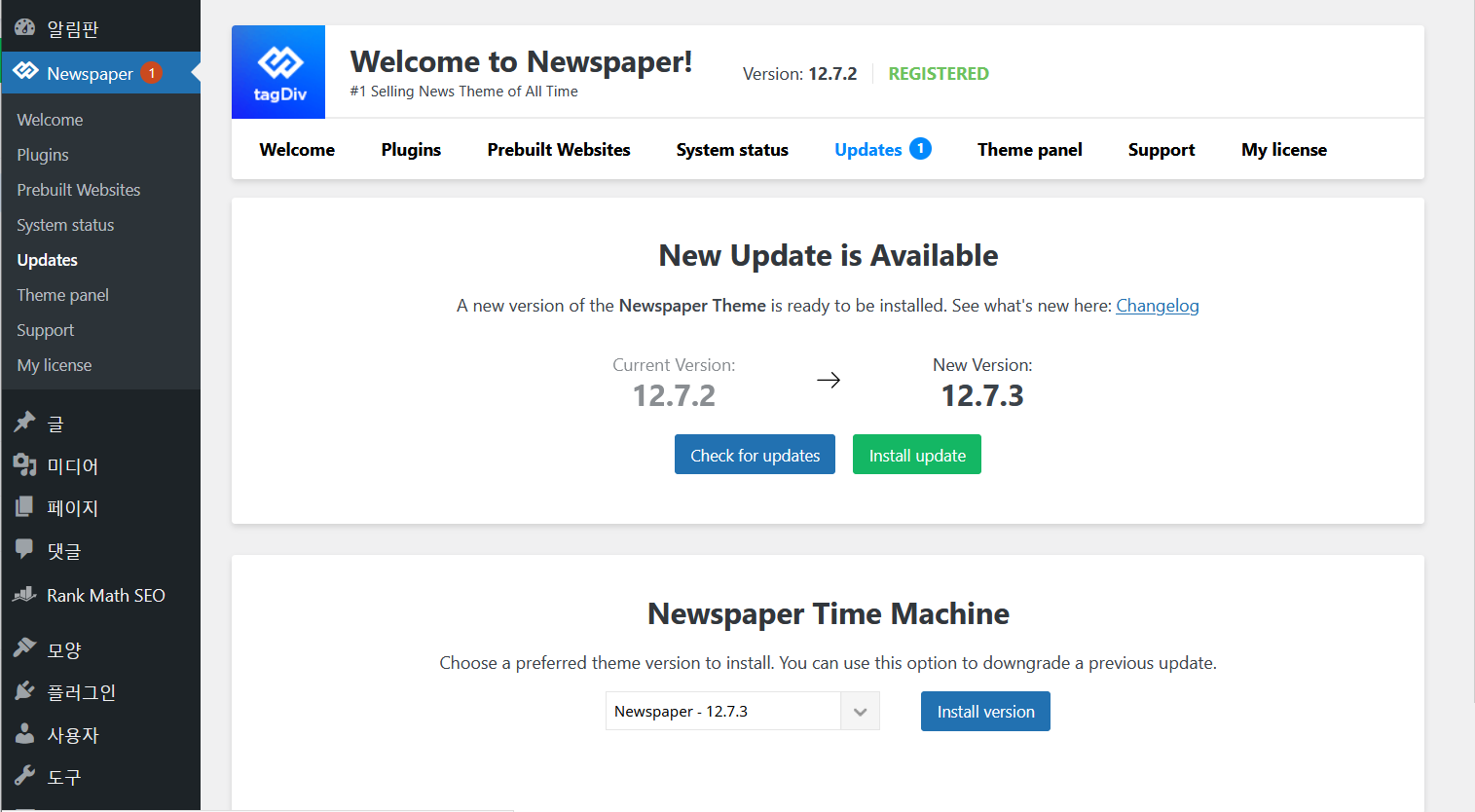Click the plug icon beside 플러그인

click(x=25, y=691)
